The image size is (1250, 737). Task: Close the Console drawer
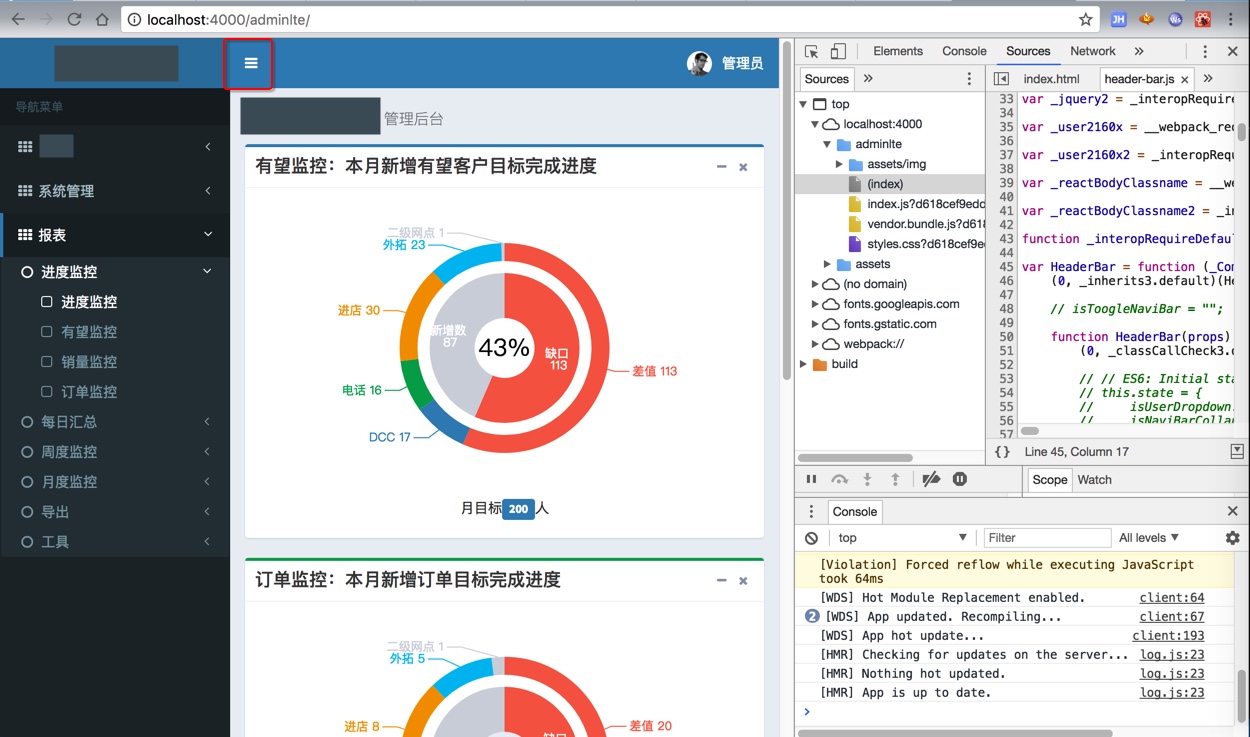(1232, 511)
